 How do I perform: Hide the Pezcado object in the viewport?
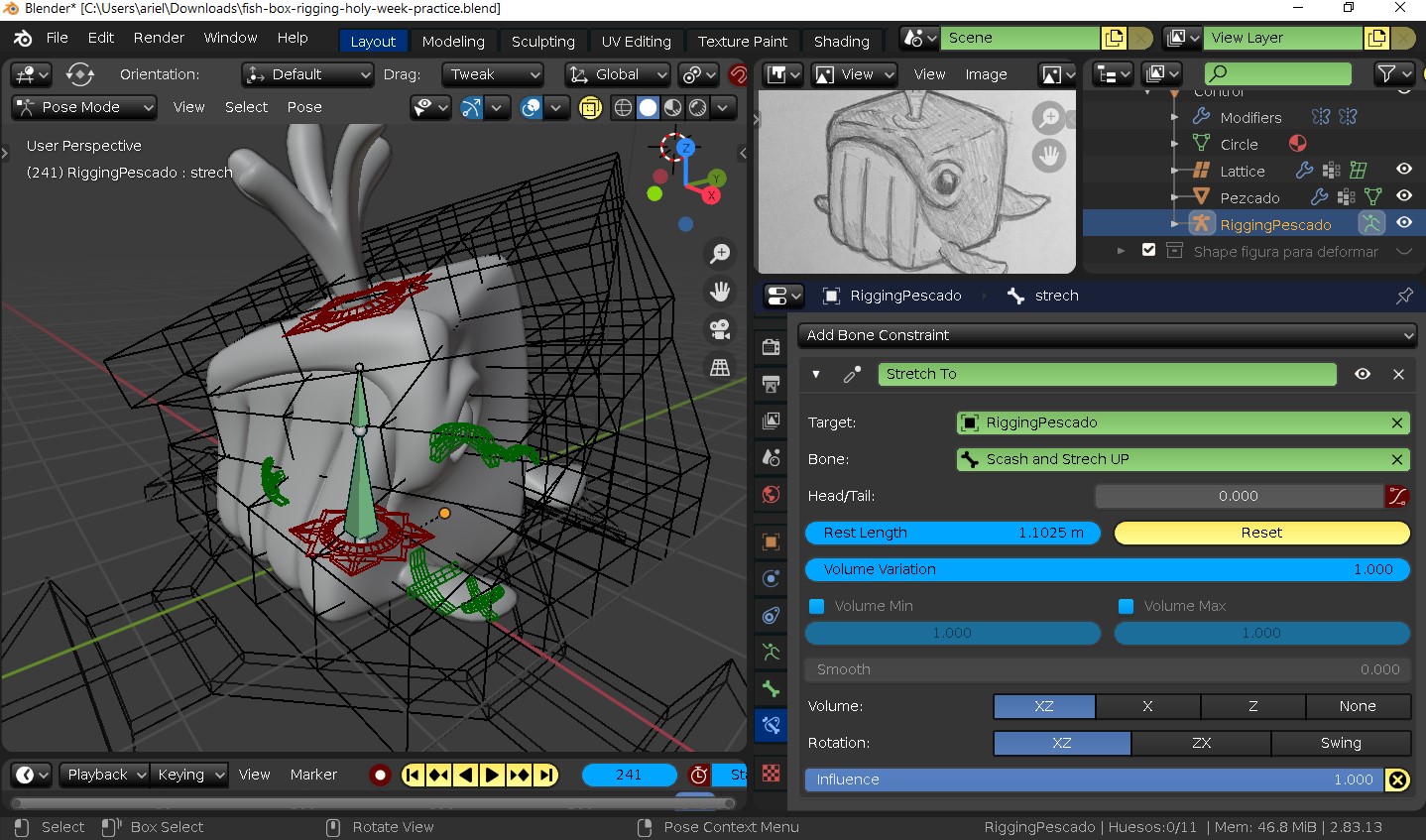click(x=1403, y=196)
